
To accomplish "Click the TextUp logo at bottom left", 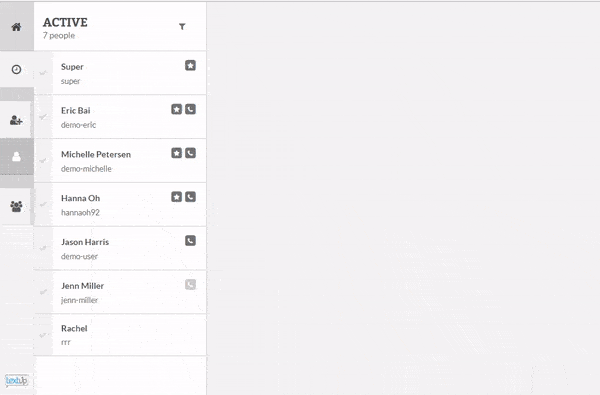I will [16, 380].
